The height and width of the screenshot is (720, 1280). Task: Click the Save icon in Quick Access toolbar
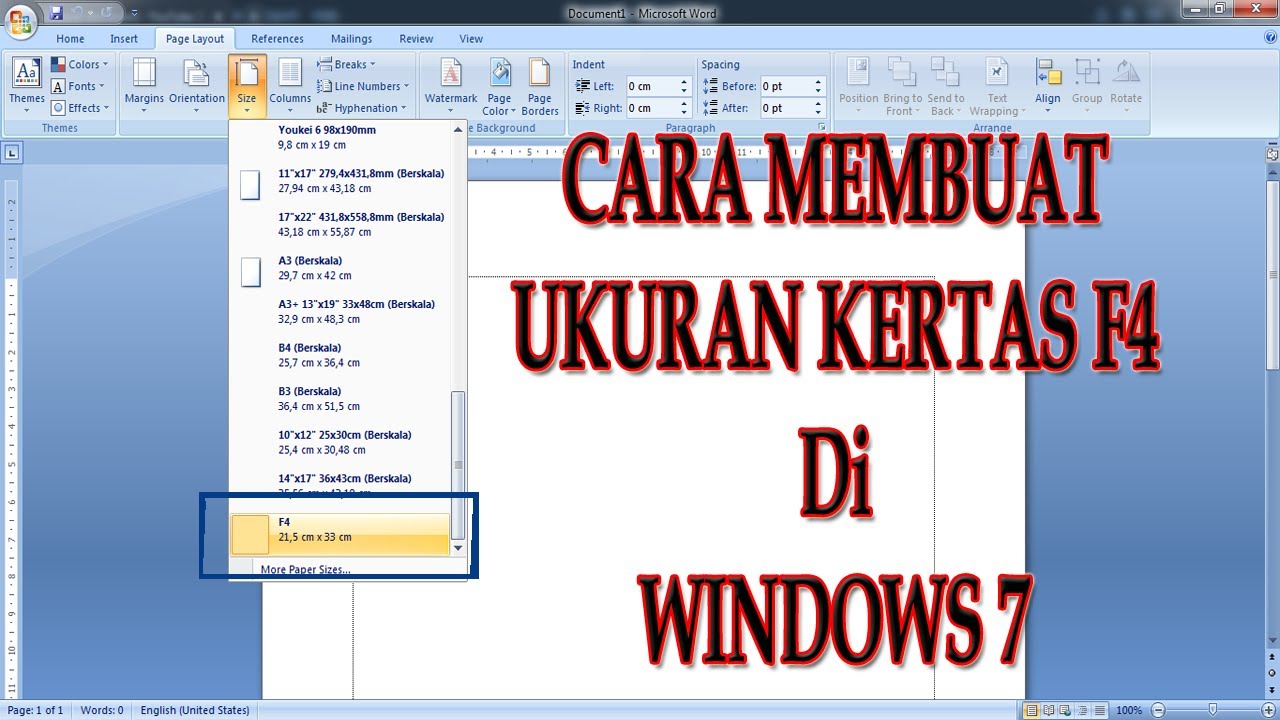click(x=56, y=13)
